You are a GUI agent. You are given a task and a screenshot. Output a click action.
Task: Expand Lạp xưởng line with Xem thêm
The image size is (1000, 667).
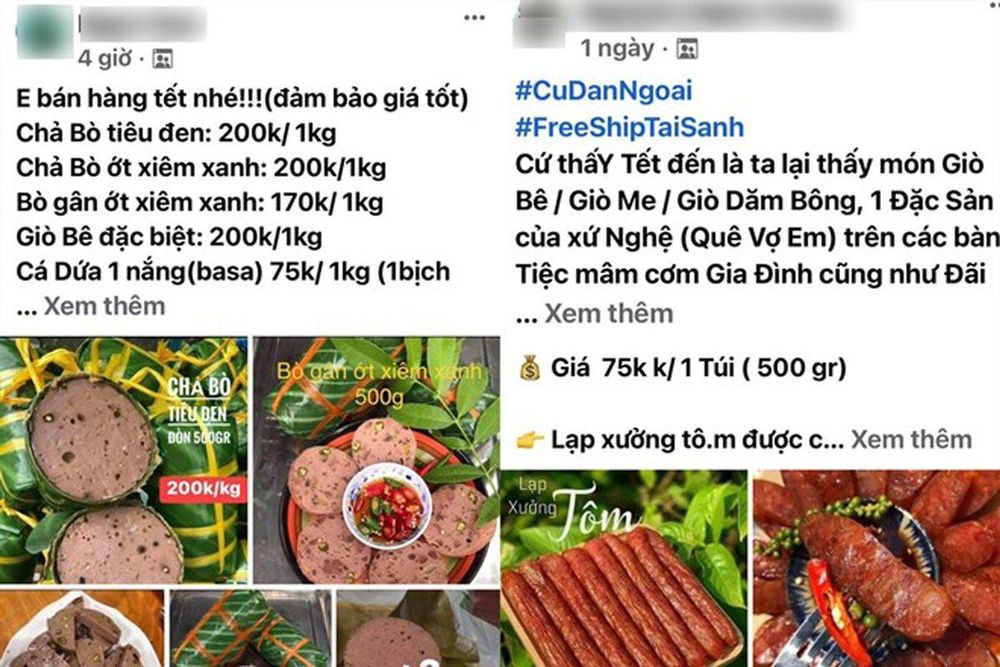[911, 439]
